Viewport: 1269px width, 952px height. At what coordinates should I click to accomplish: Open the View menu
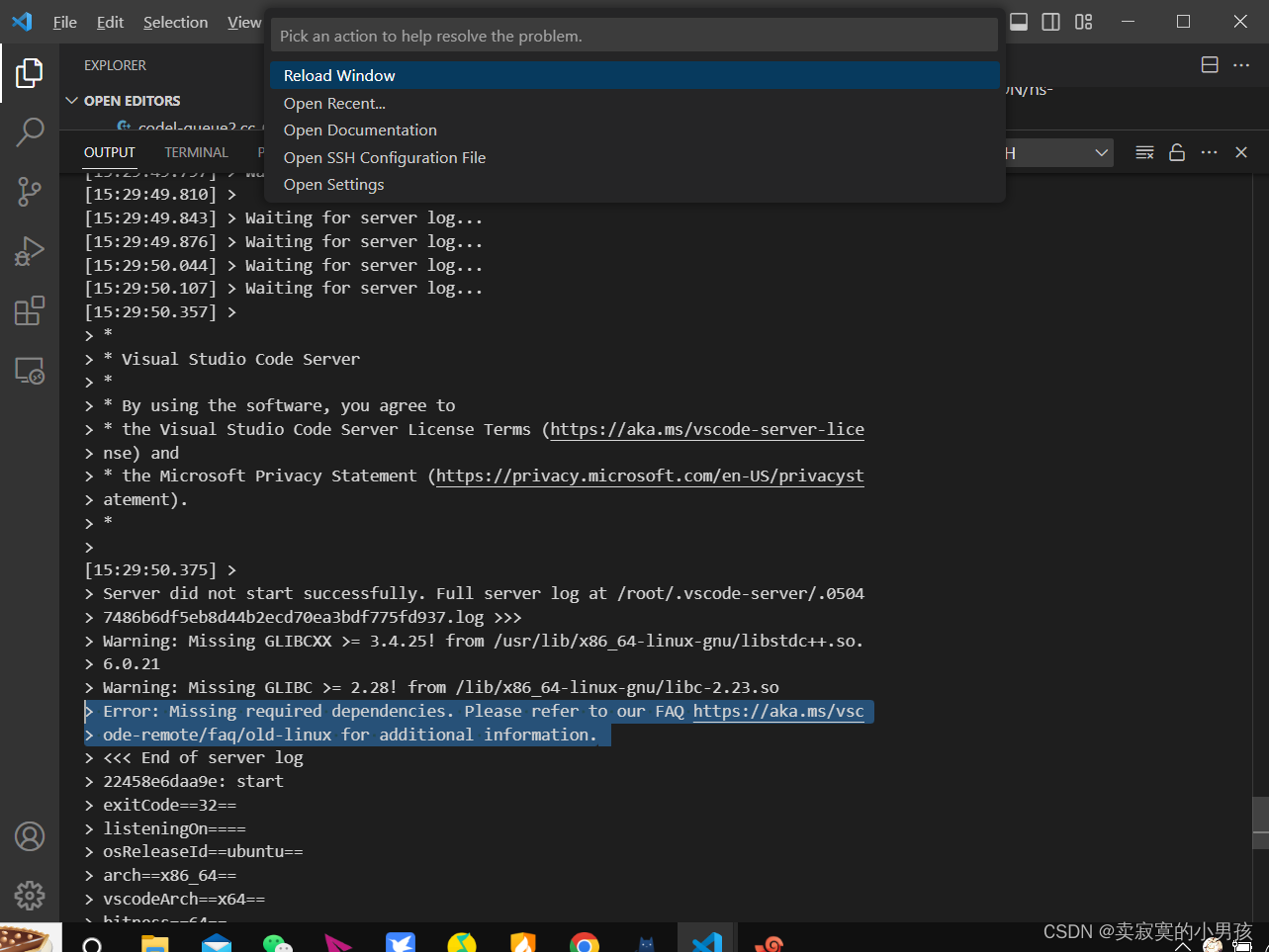pos(243,22)
